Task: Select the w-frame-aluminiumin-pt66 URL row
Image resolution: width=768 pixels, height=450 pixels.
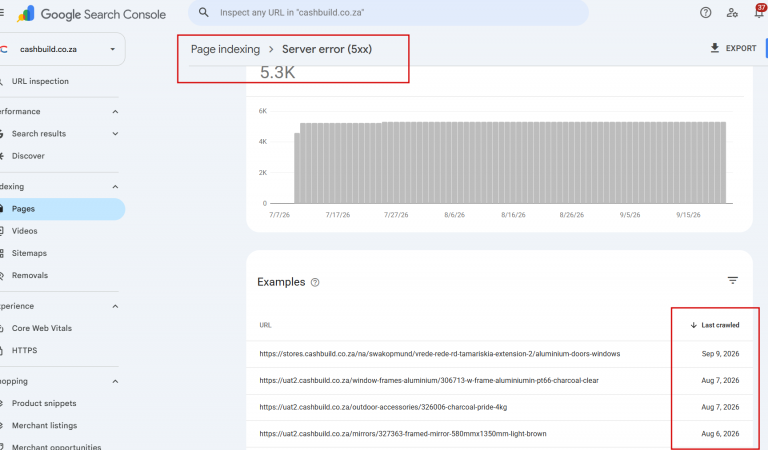Action: pos(499,380)
